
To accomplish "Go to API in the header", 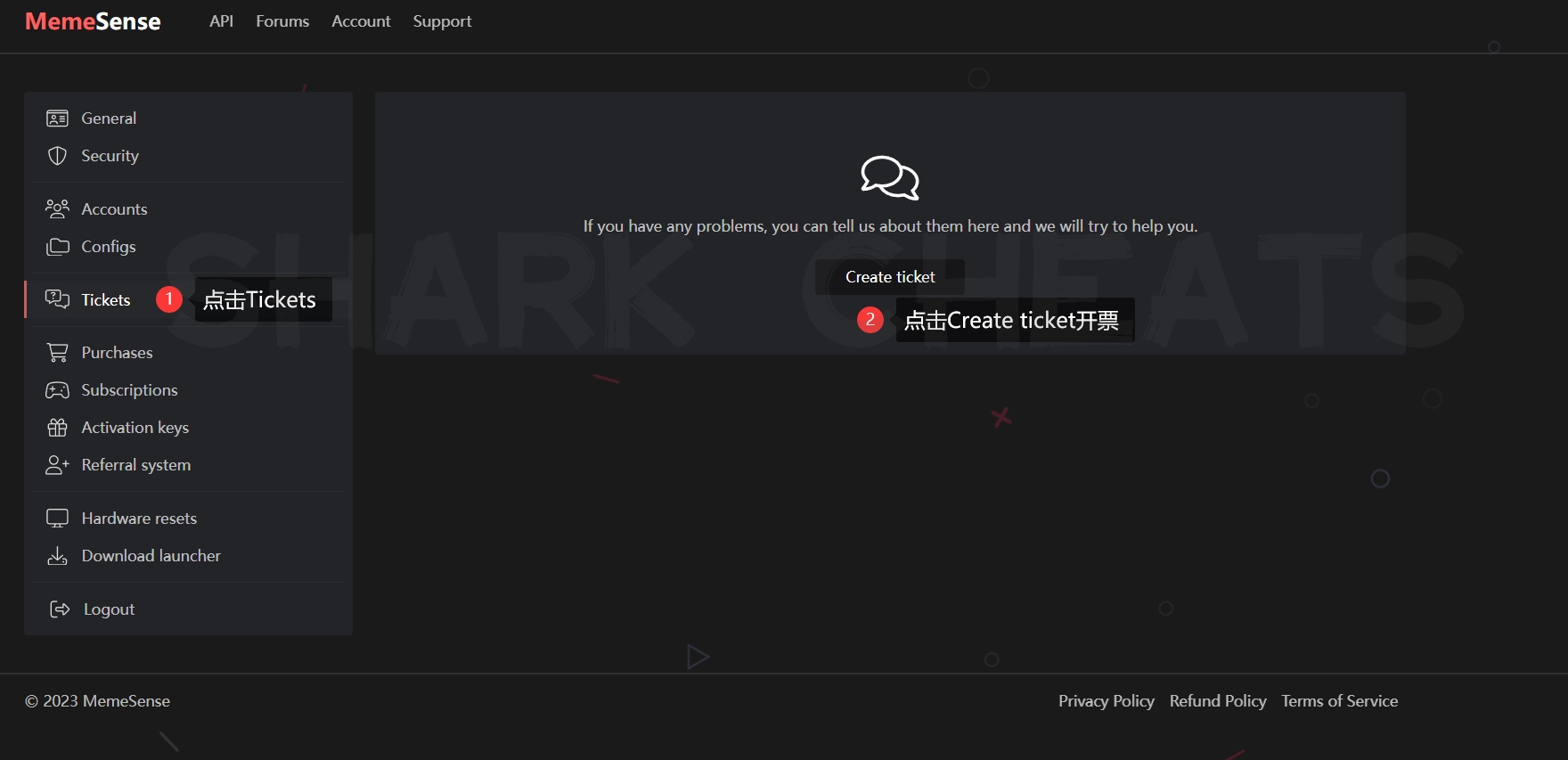I will click(x=221, y=21).
